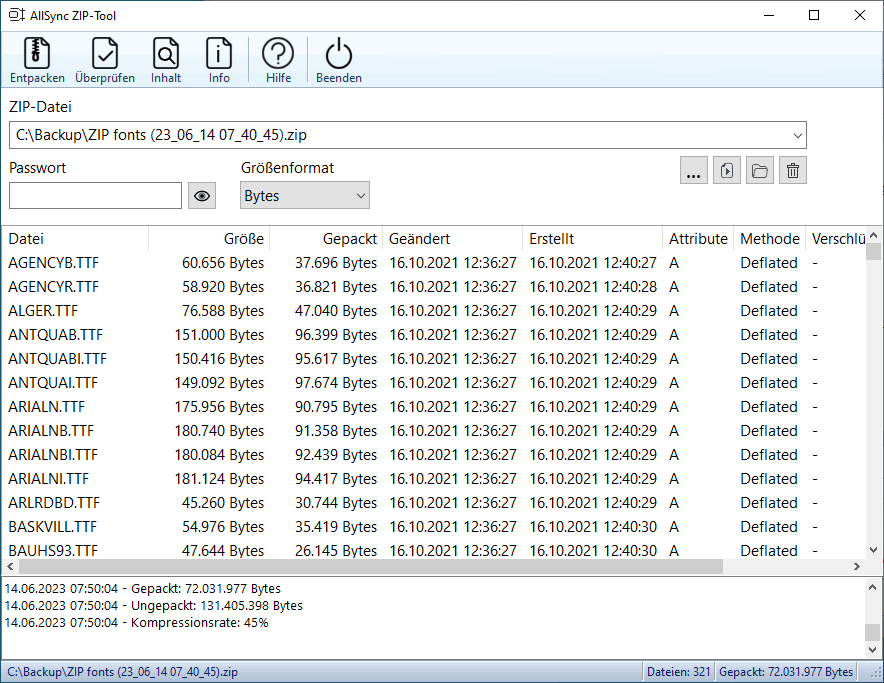
Task: Click the file list vertical scrollbar down arrow
Action: pos(873,550)
